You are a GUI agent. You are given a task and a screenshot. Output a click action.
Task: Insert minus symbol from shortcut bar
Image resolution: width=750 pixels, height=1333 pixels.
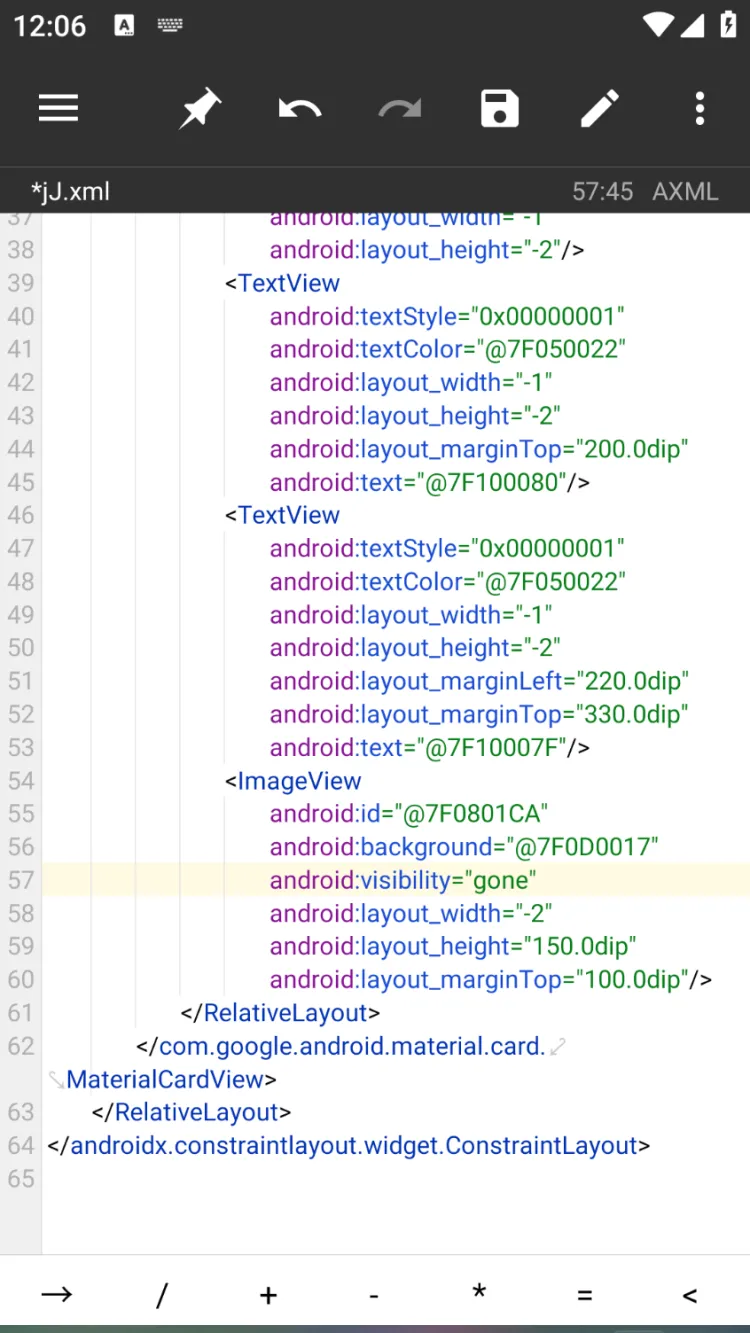(x=373, y=1295)
